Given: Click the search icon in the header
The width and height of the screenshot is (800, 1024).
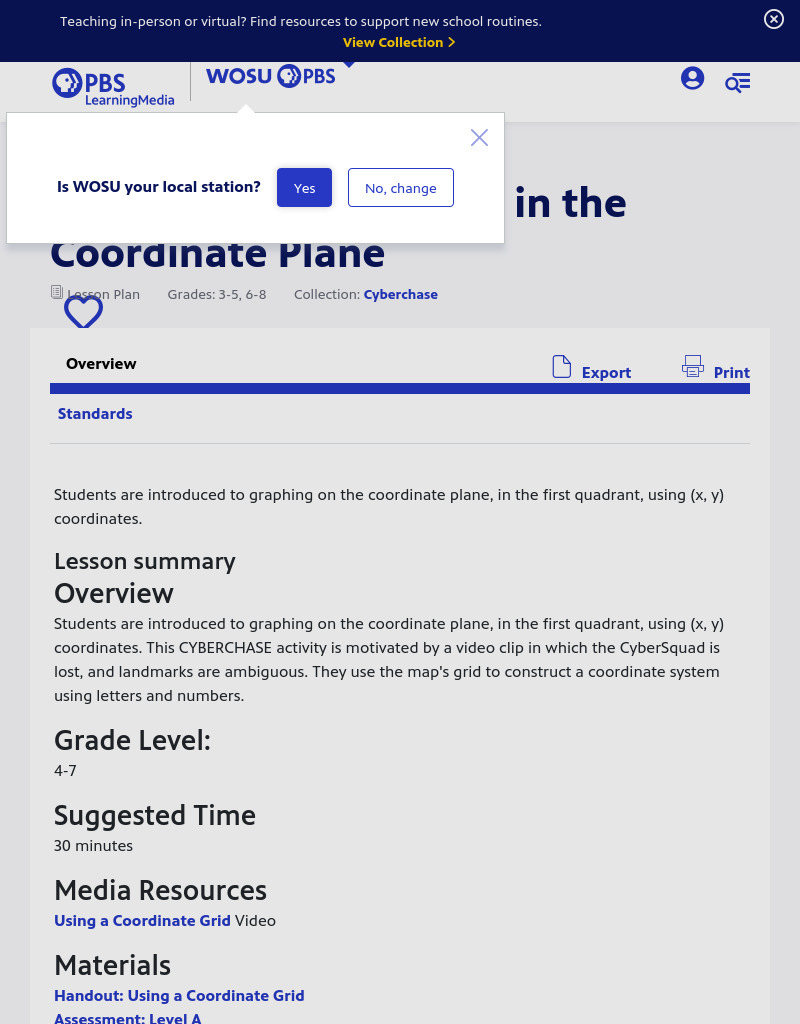Looking at the screenshot, I should tap(738, 82).
